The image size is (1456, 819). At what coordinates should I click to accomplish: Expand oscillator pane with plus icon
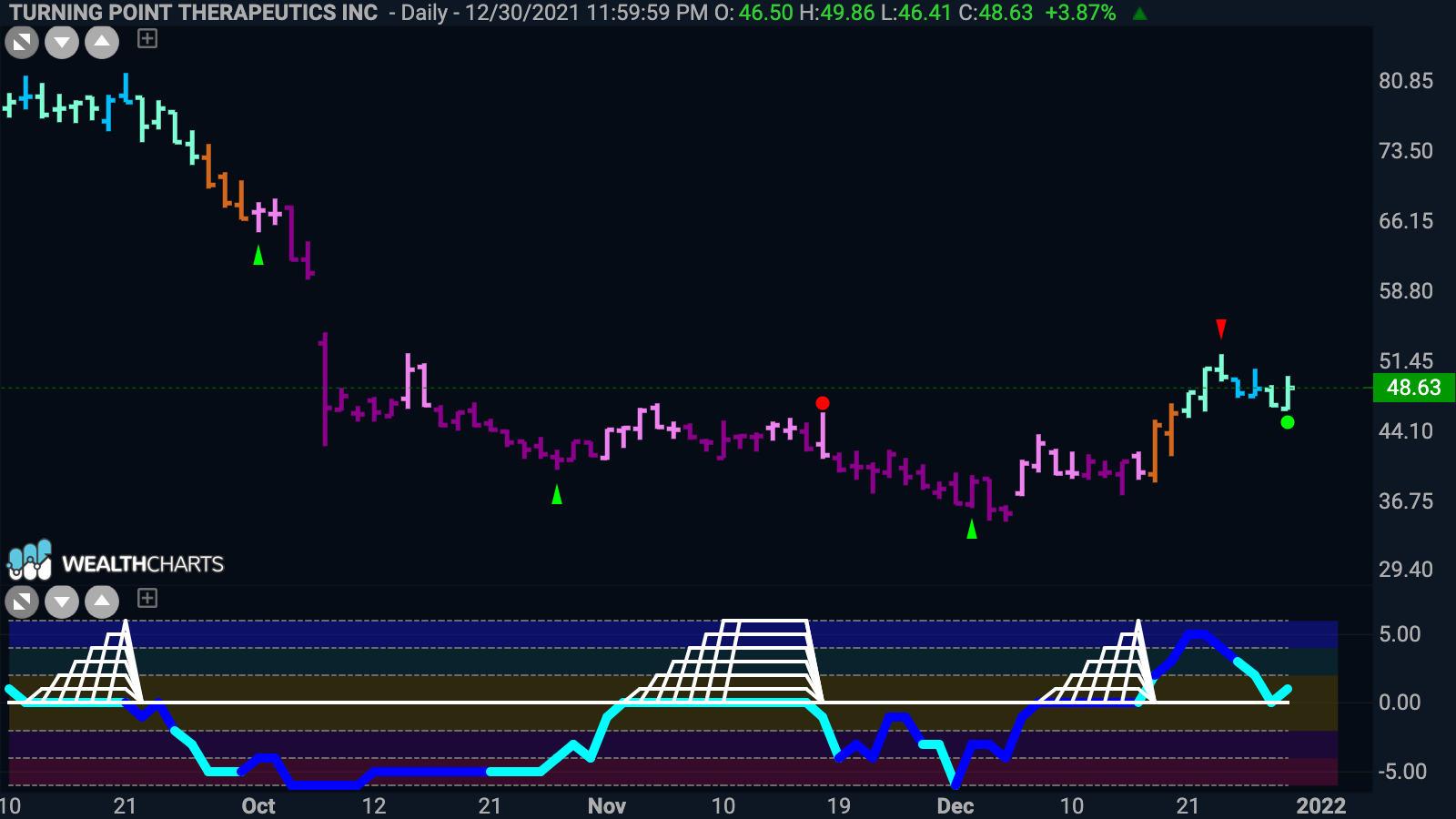[147, 598]
